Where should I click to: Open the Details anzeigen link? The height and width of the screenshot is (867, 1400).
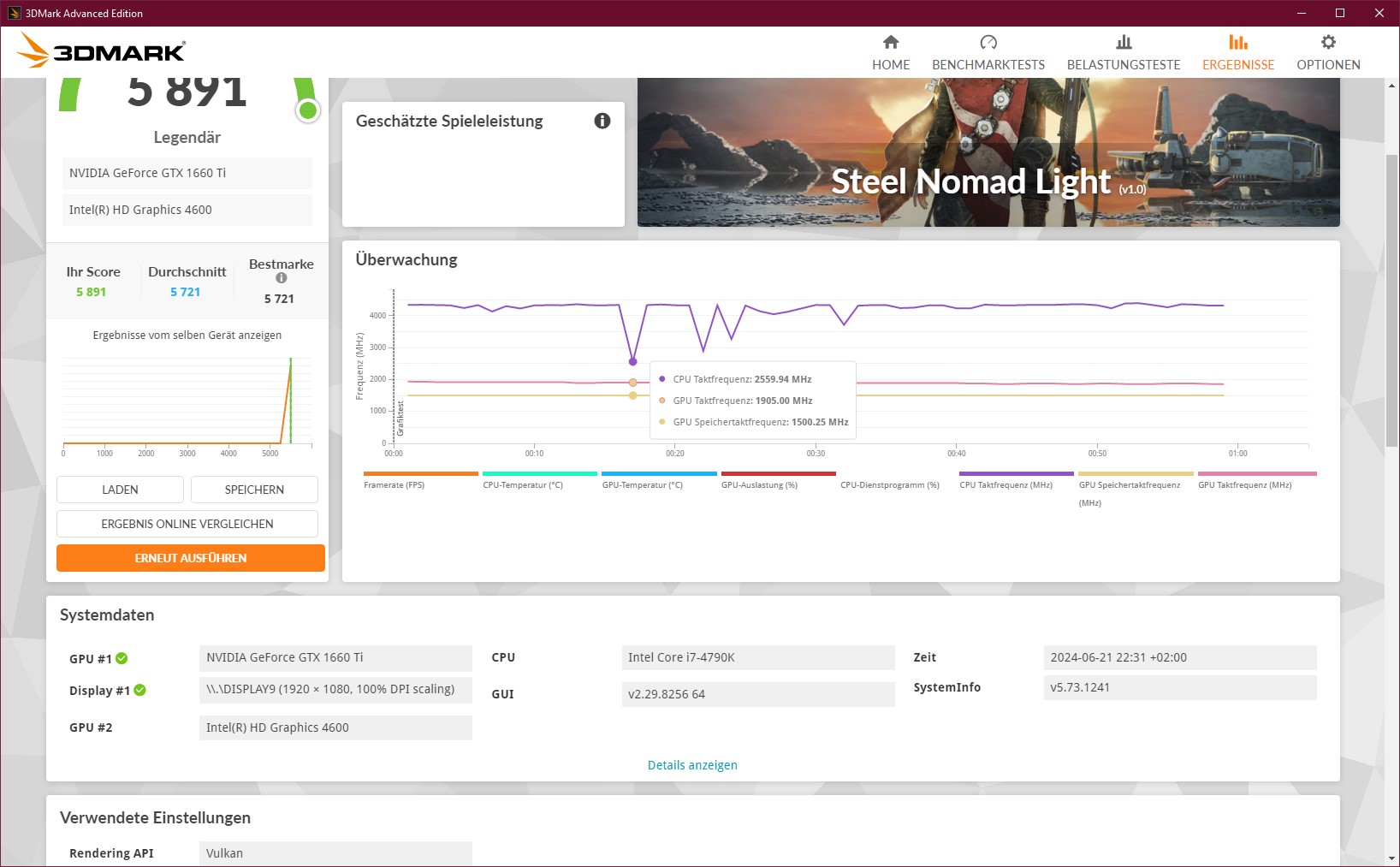click(692, 765)
